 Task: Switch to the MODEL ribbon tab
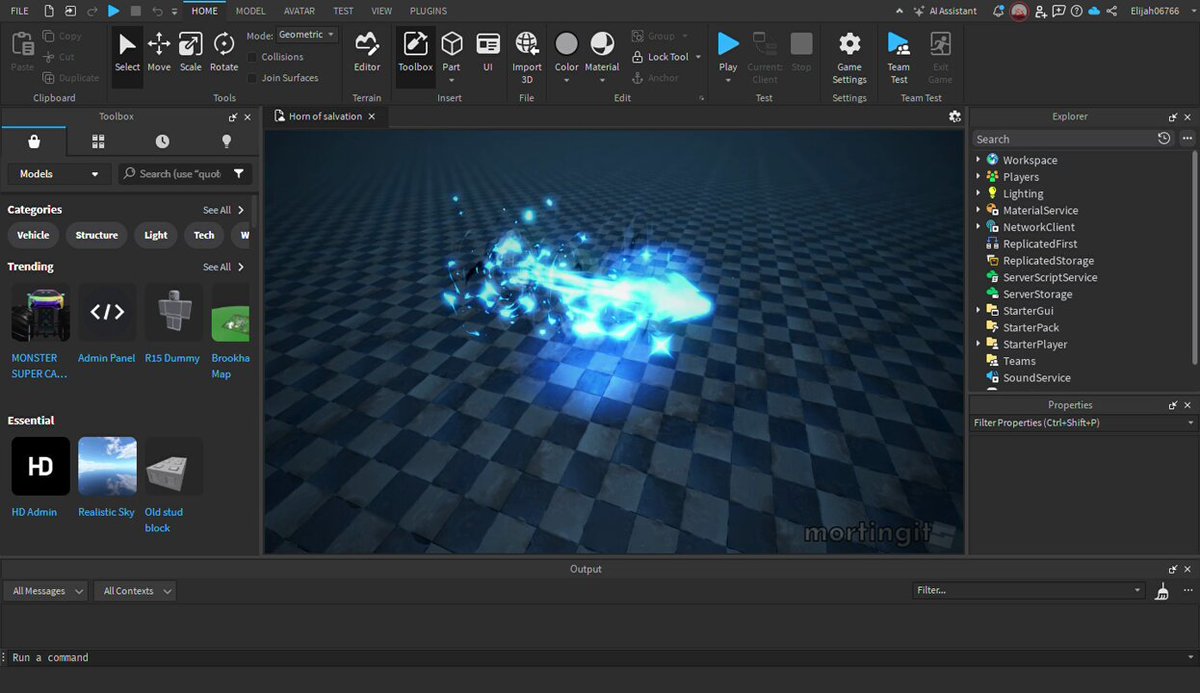250,11
